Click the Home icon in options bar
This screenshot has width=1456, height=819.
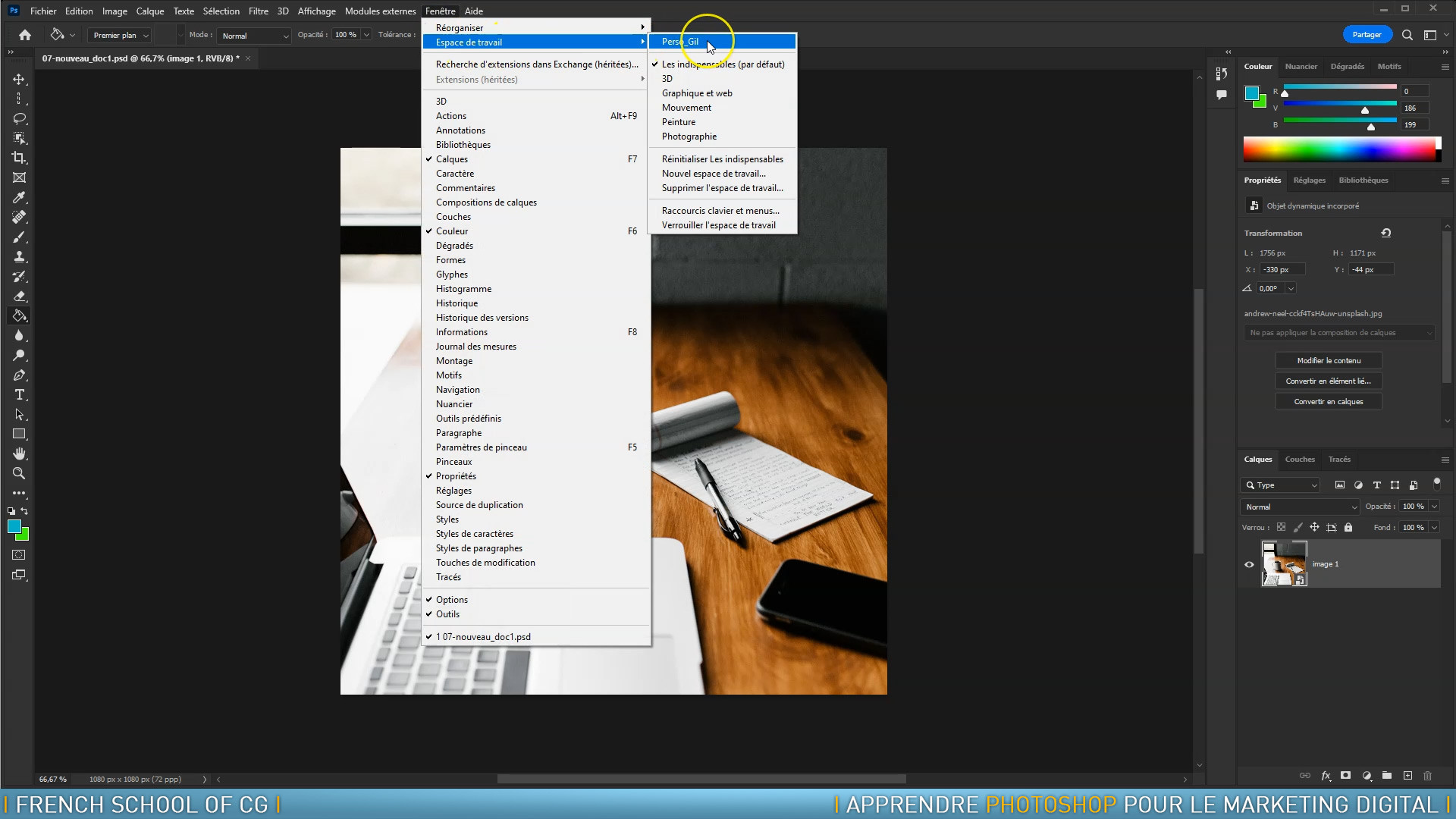25,35
